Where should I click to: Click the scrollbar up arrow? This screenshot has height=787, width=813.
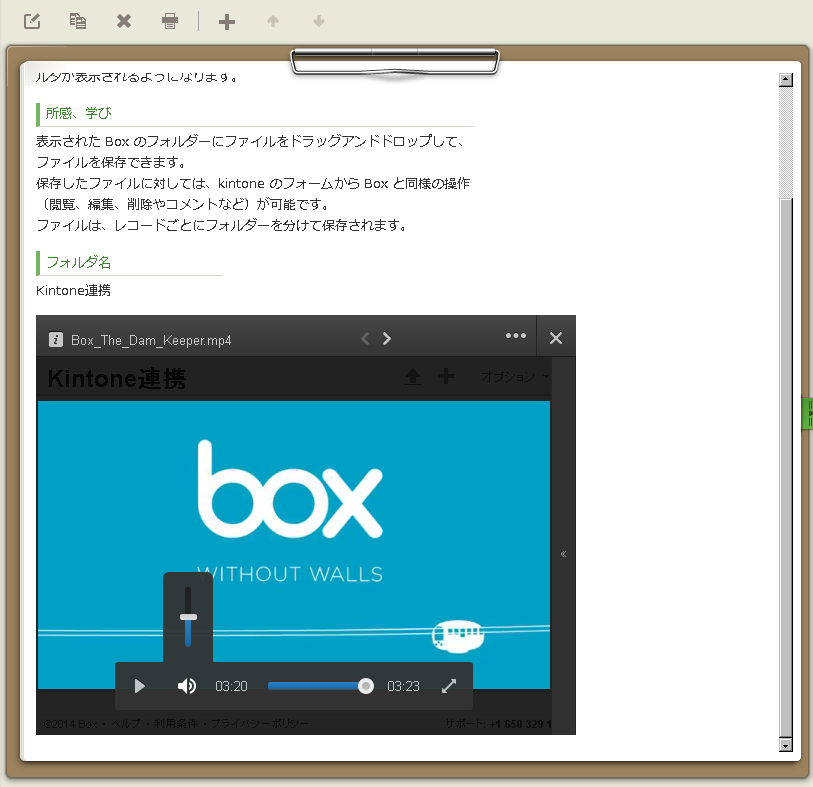click(x=786, y=80)
